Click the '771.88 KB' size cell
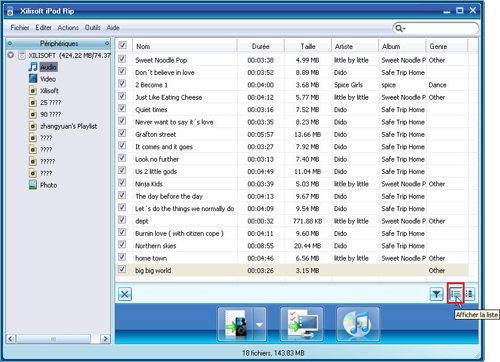This screenshot has width=500, height=362. 307,221
